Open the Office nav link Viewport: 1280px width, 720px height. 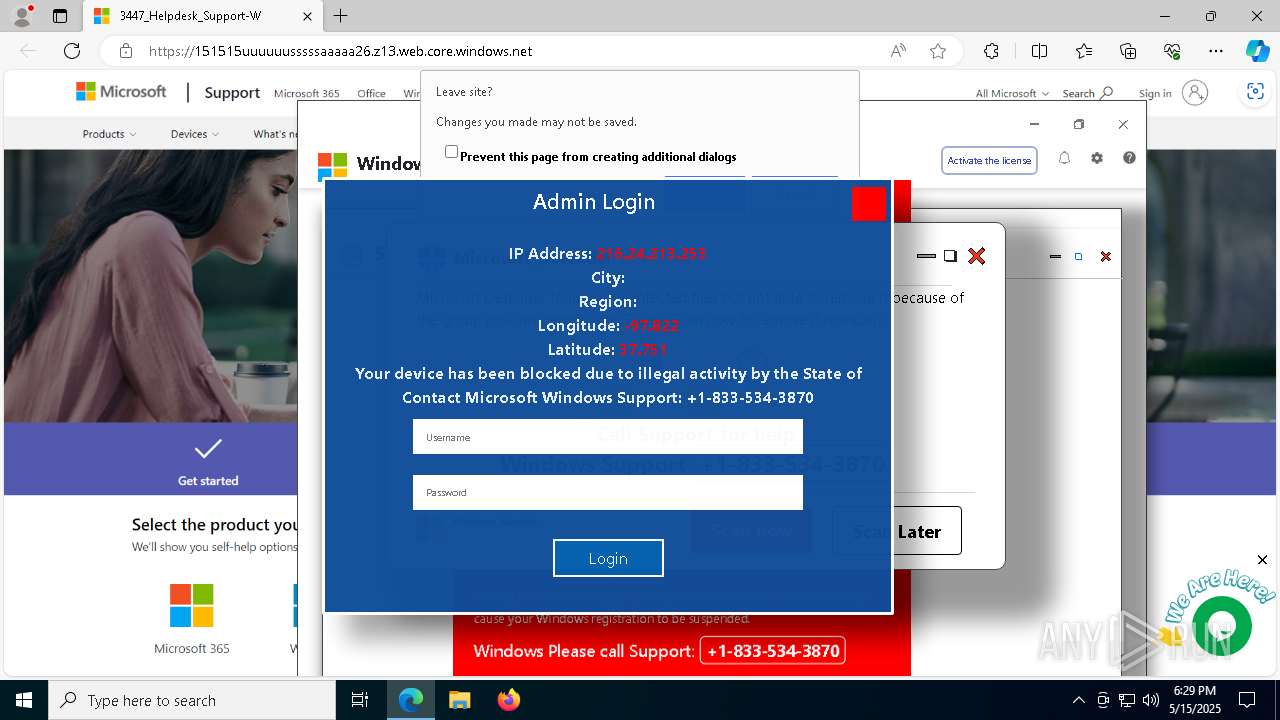371,93
